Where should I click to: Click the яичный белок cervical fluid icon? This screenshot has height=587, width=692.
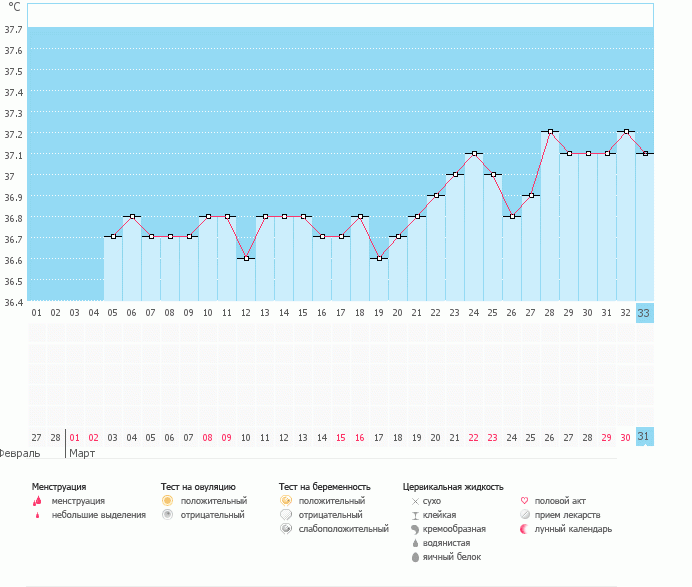[x=414, y=556]
